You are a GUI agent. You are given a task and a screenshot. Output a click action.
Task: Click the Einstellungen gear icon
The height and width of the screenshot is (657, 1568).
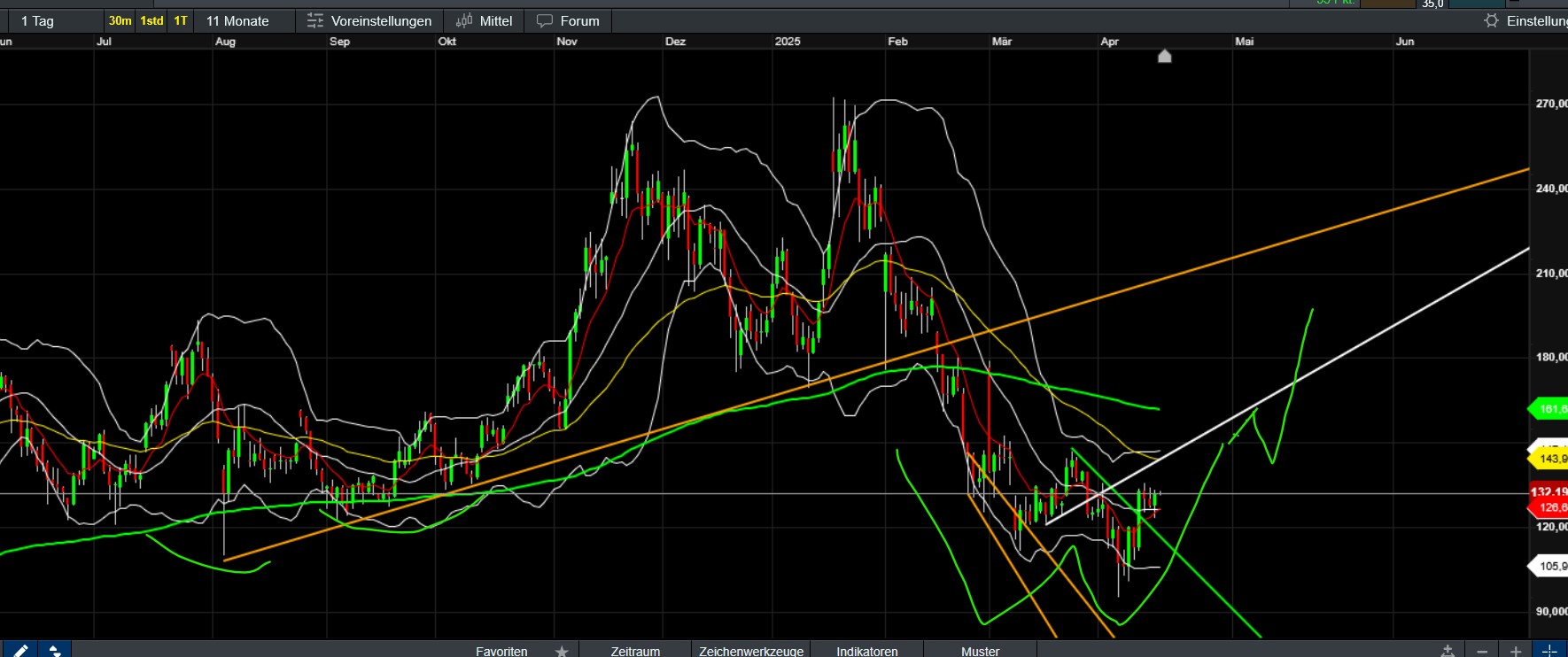click(1491, 20)
